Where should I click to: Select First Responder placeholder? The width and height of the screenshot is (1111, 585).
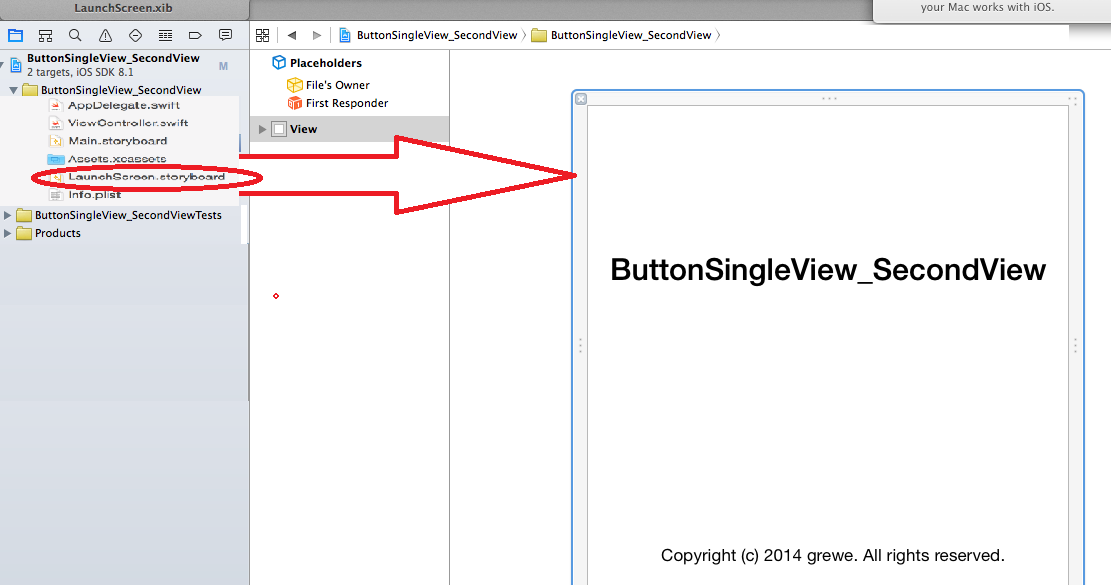tap(346, 103)
